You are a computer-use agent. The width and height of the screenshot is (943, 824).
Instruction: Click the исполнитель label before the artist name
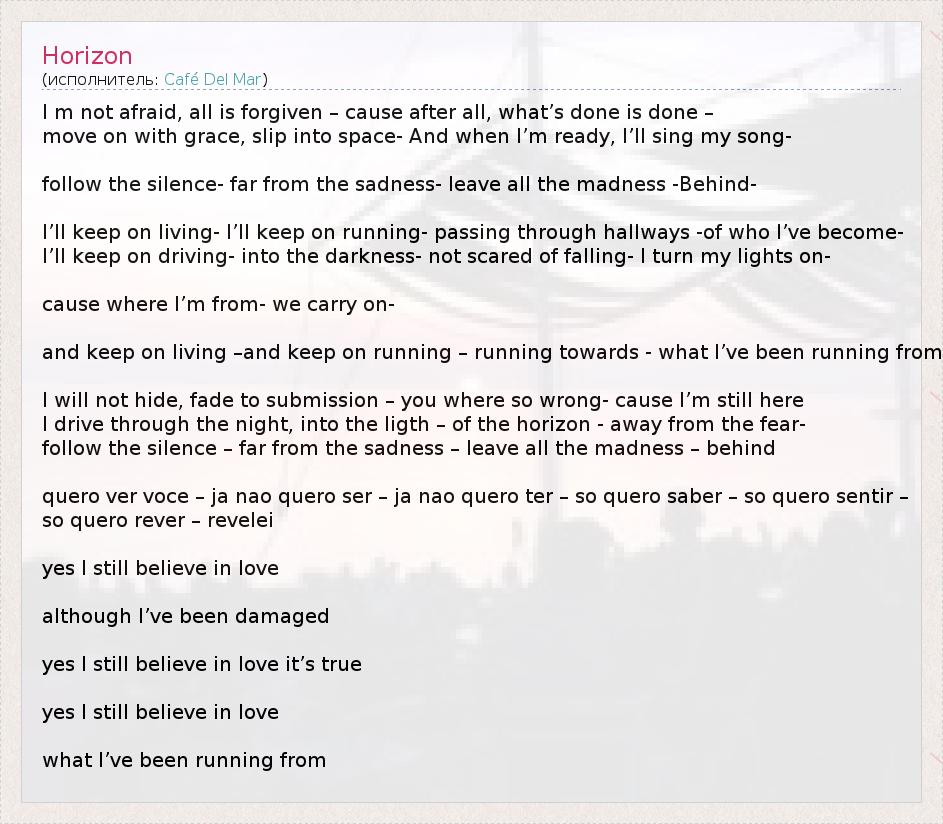[101, 79]
